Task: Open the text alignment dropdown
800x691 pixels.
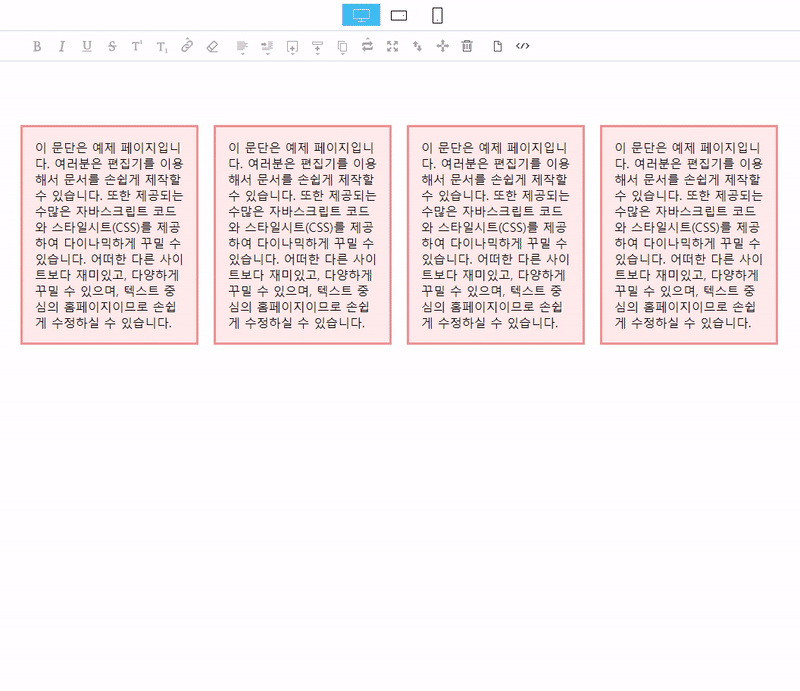Action: (241, 46)
